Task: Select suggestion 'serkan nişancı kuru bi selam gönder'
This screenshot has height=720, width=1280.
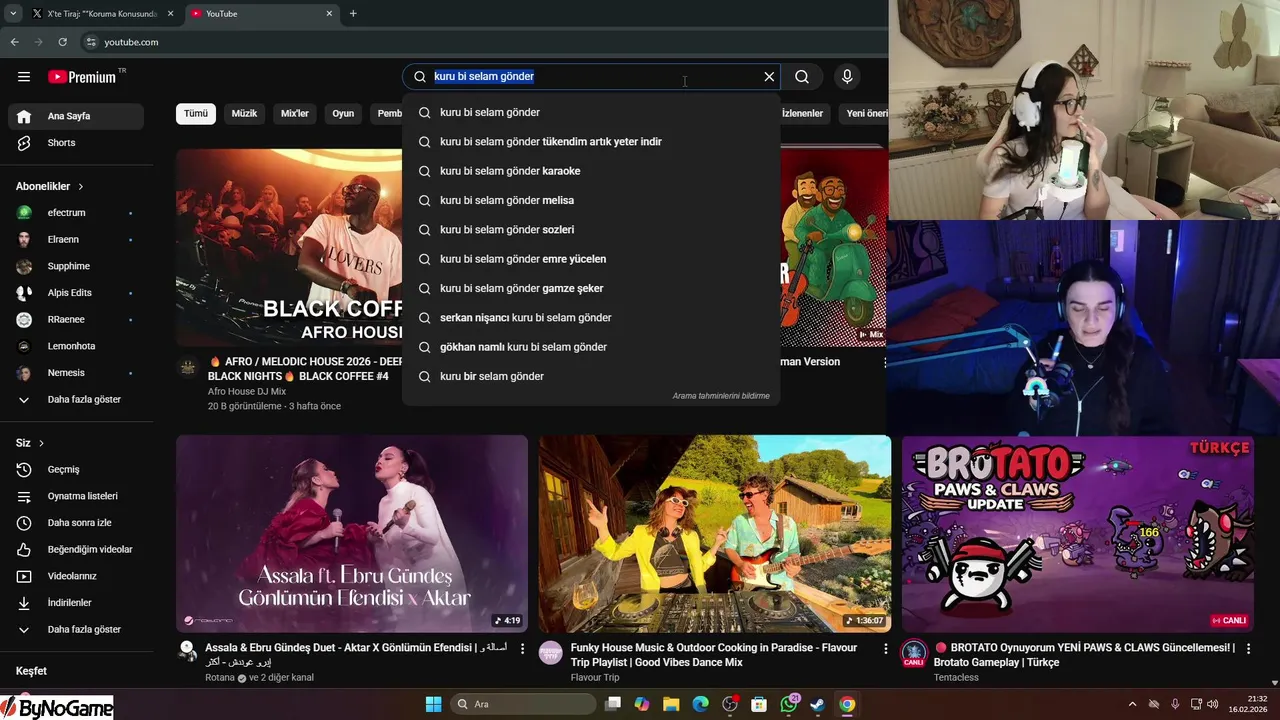Action: click(591, 318)
